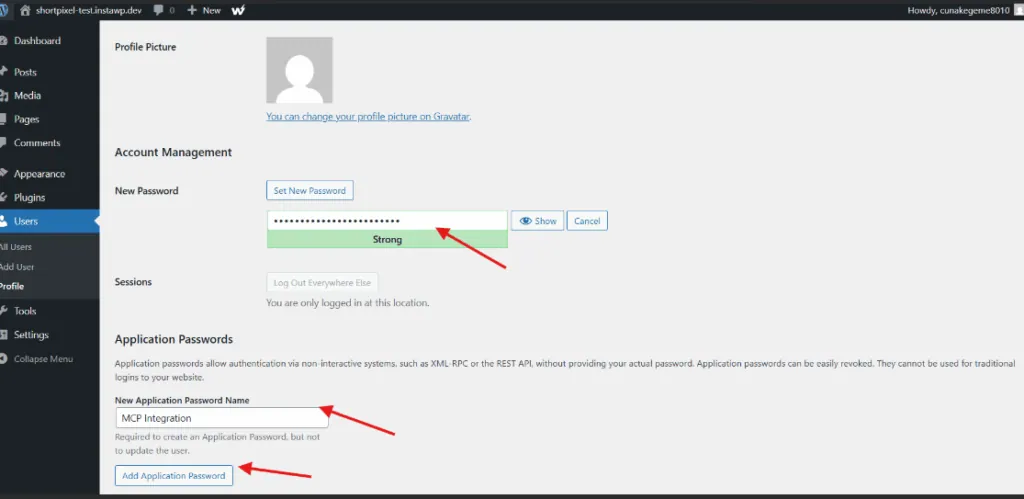Click the W plugin icon in admin bar
Viewport: 1024px width, 499px height.
coord(238,10)
